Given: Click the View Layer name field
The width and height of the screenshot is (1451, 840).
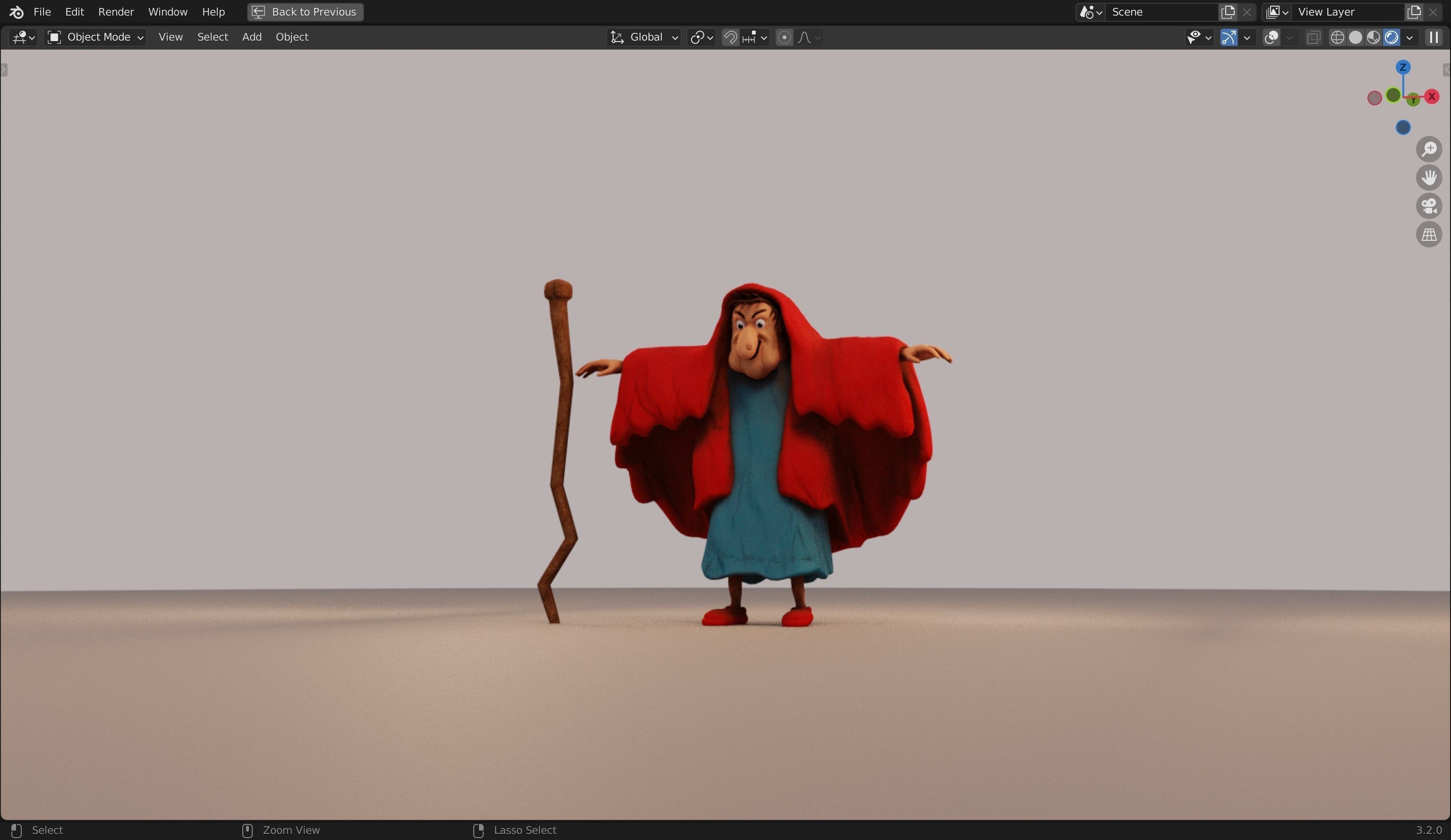Looking at the screenshot, I should pos(1348,11).
